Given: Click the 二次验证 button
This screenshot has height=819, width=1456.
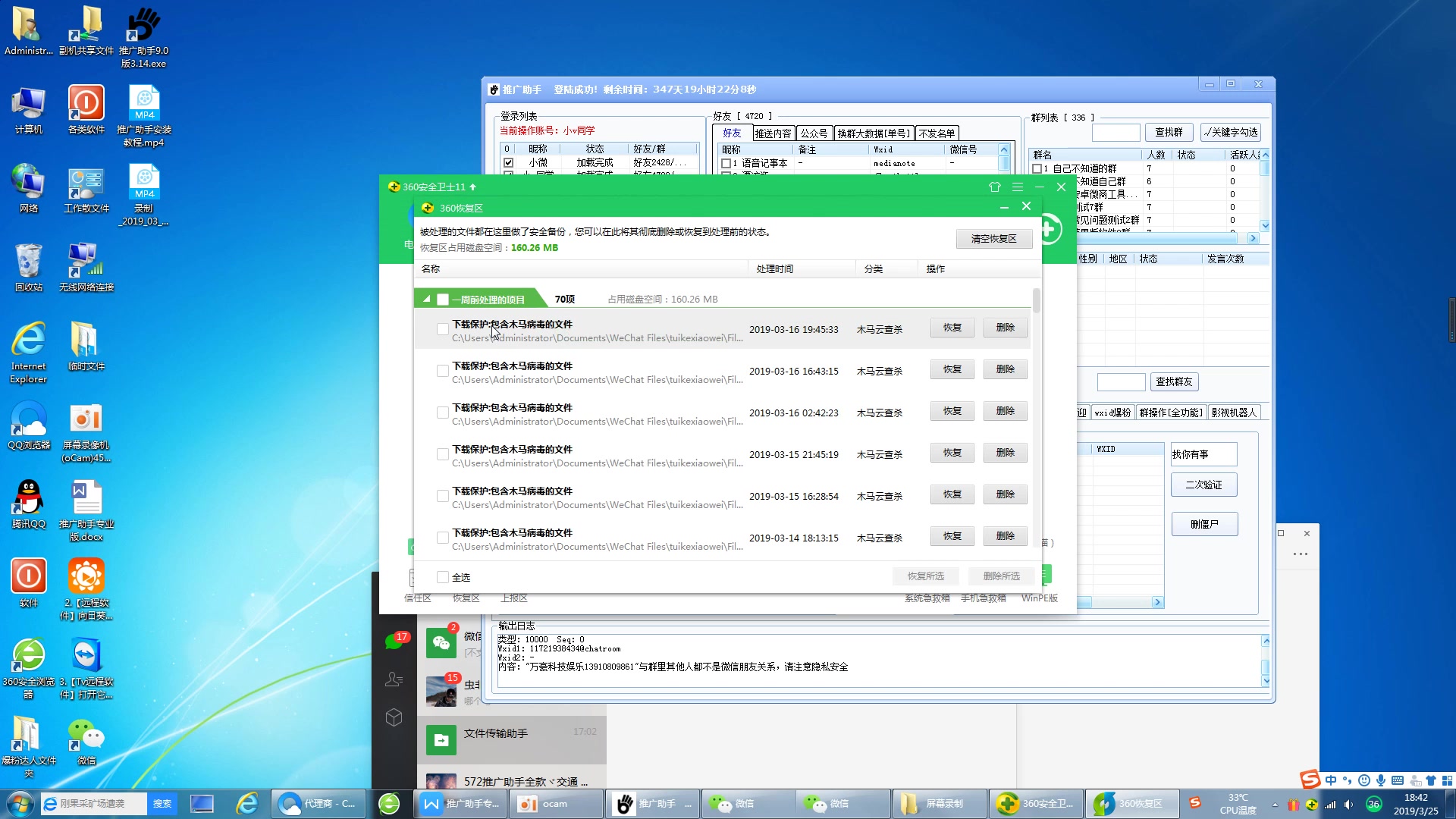Looking at the screenshot, I should pyautogui.click(x=1204, y=485).
